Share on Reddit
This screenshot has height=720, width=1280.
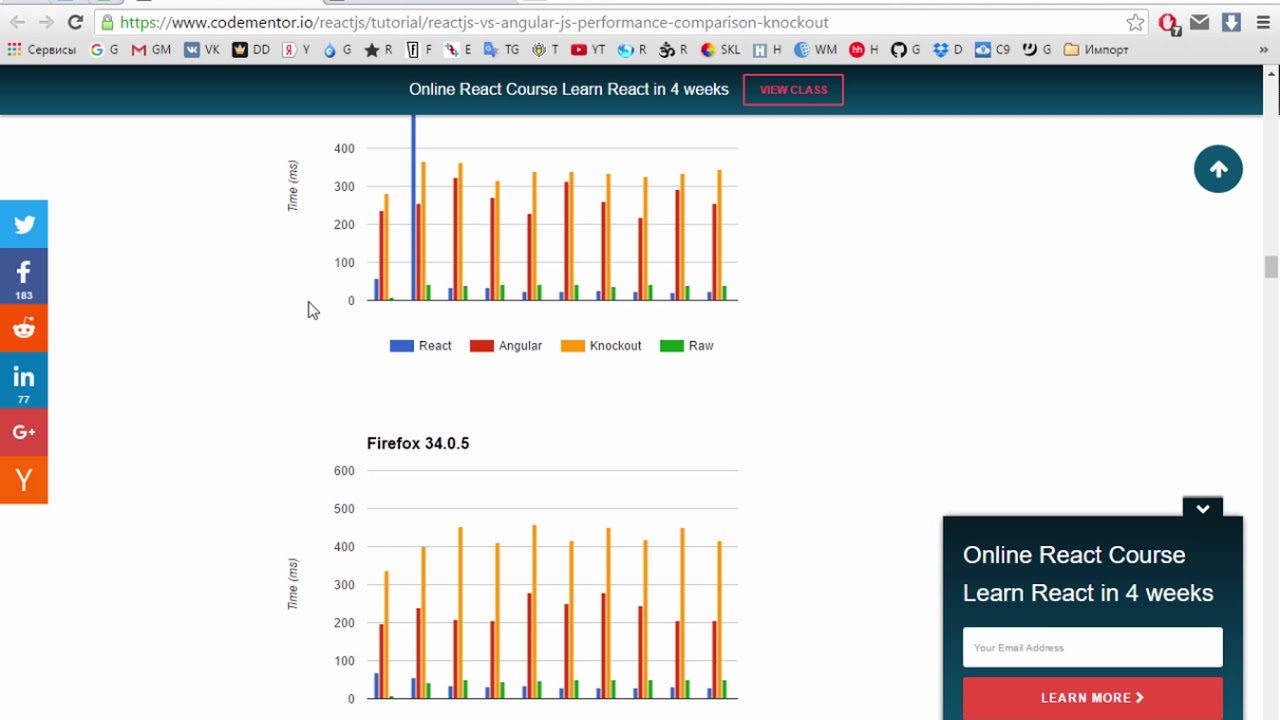click(24, 328)
